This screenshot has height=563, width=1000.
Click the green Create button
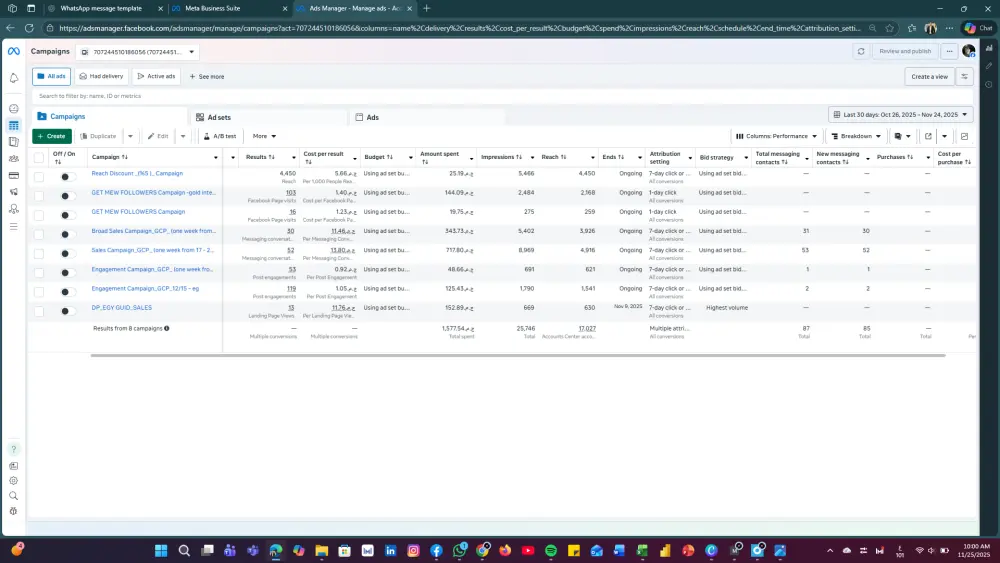click(52, 136)
